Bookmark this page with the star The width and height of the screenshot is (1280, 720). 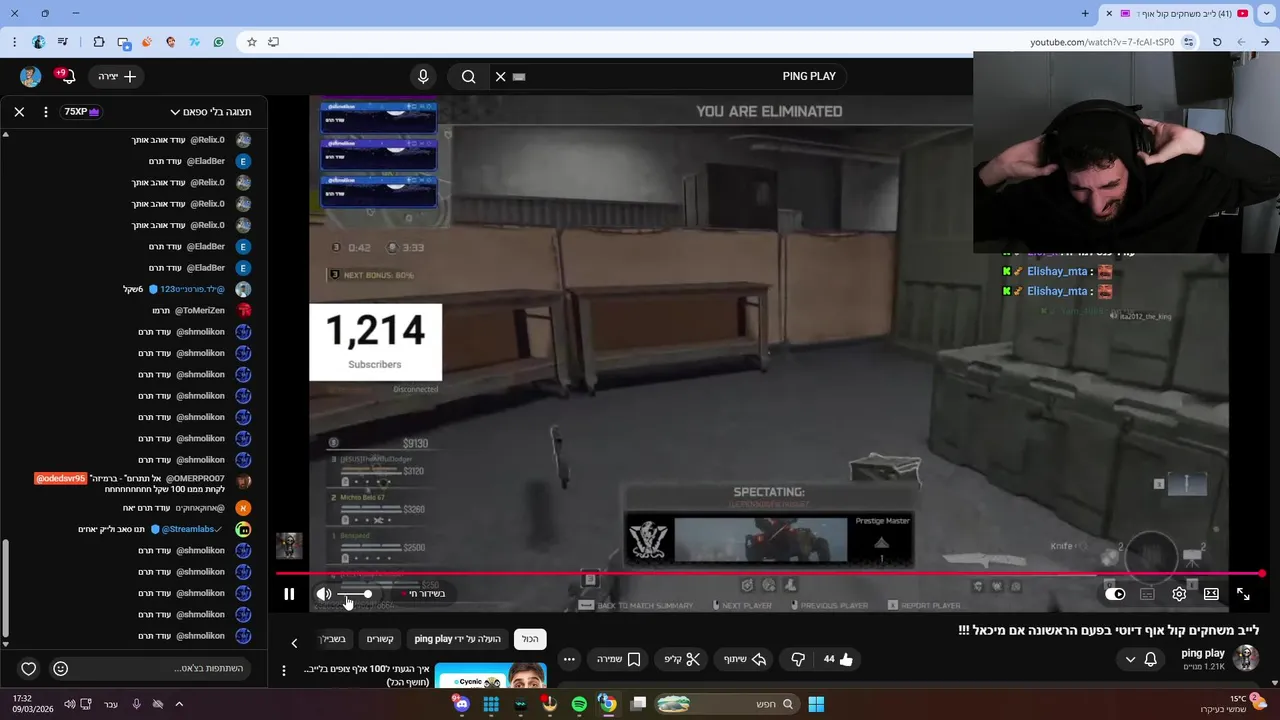(x=251, y=42)
